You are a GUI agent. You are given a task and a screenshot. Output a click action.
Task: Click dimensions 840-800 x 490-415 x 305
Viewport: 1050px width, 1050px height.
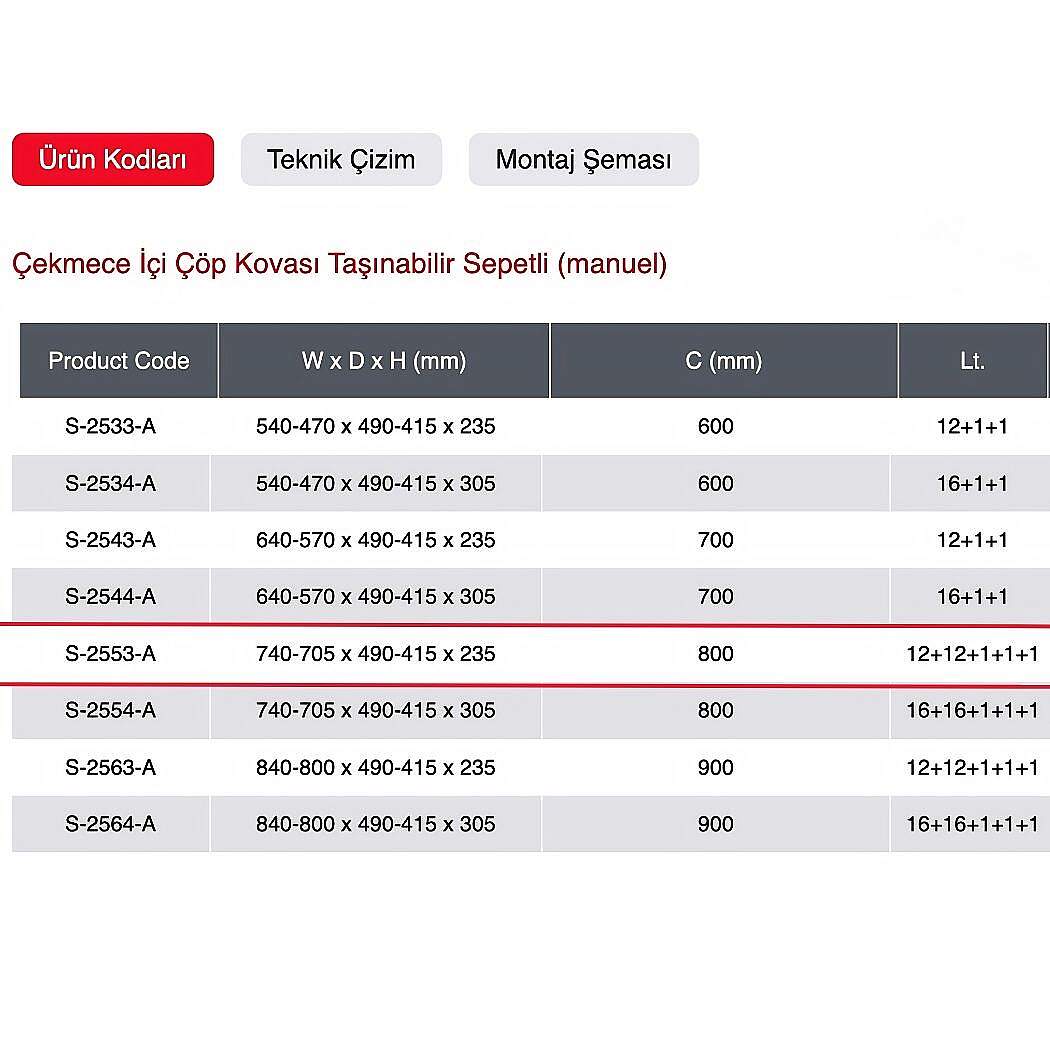(376, 825)
